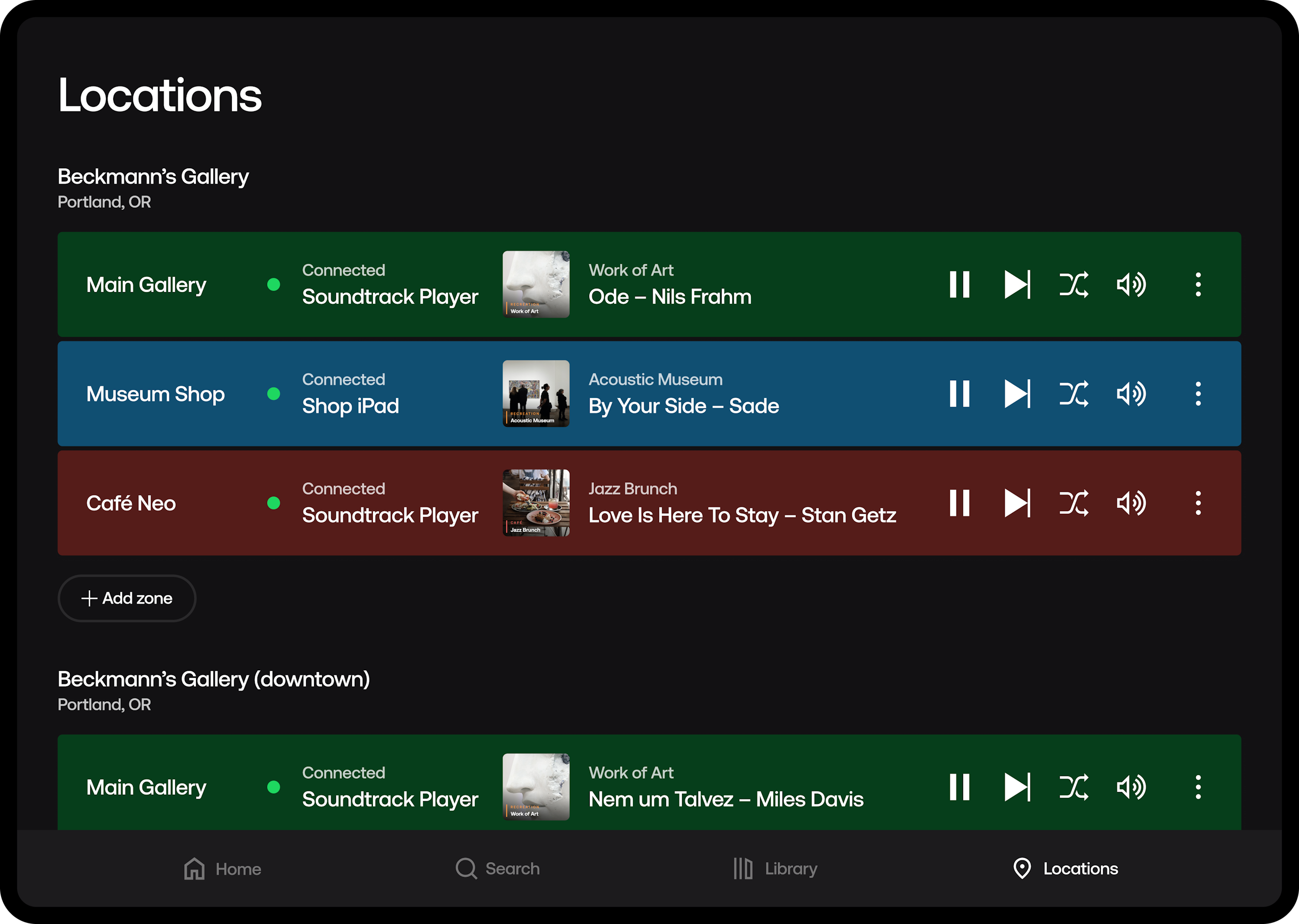Open volume for Beckmann's Gallery Main Gallery

[x=1131, y=285]
